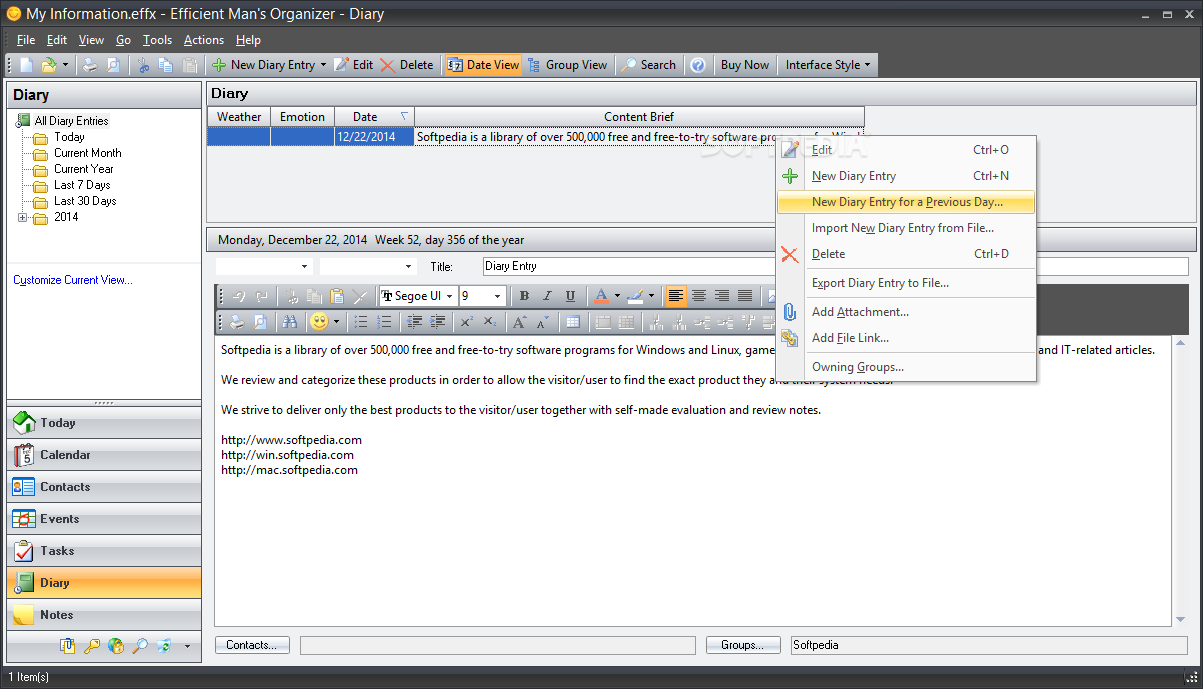Toggle underline formatting
The height and width of the screenshot is (689, 1203).
point(570,296)
